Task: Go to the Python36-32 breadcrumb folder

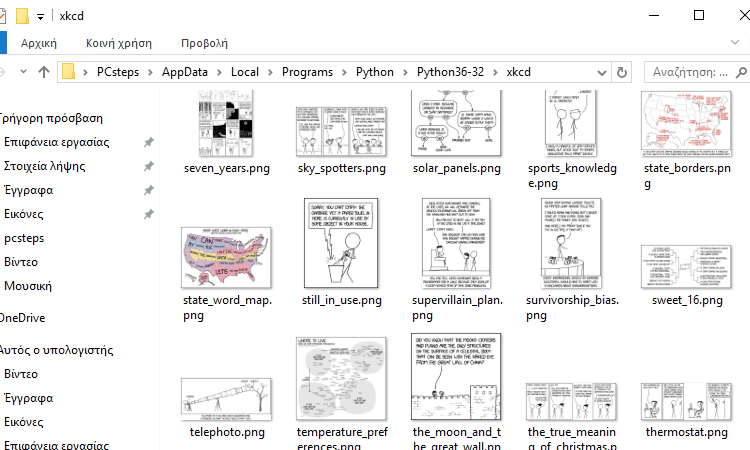Action: click(x=450, y=72)
